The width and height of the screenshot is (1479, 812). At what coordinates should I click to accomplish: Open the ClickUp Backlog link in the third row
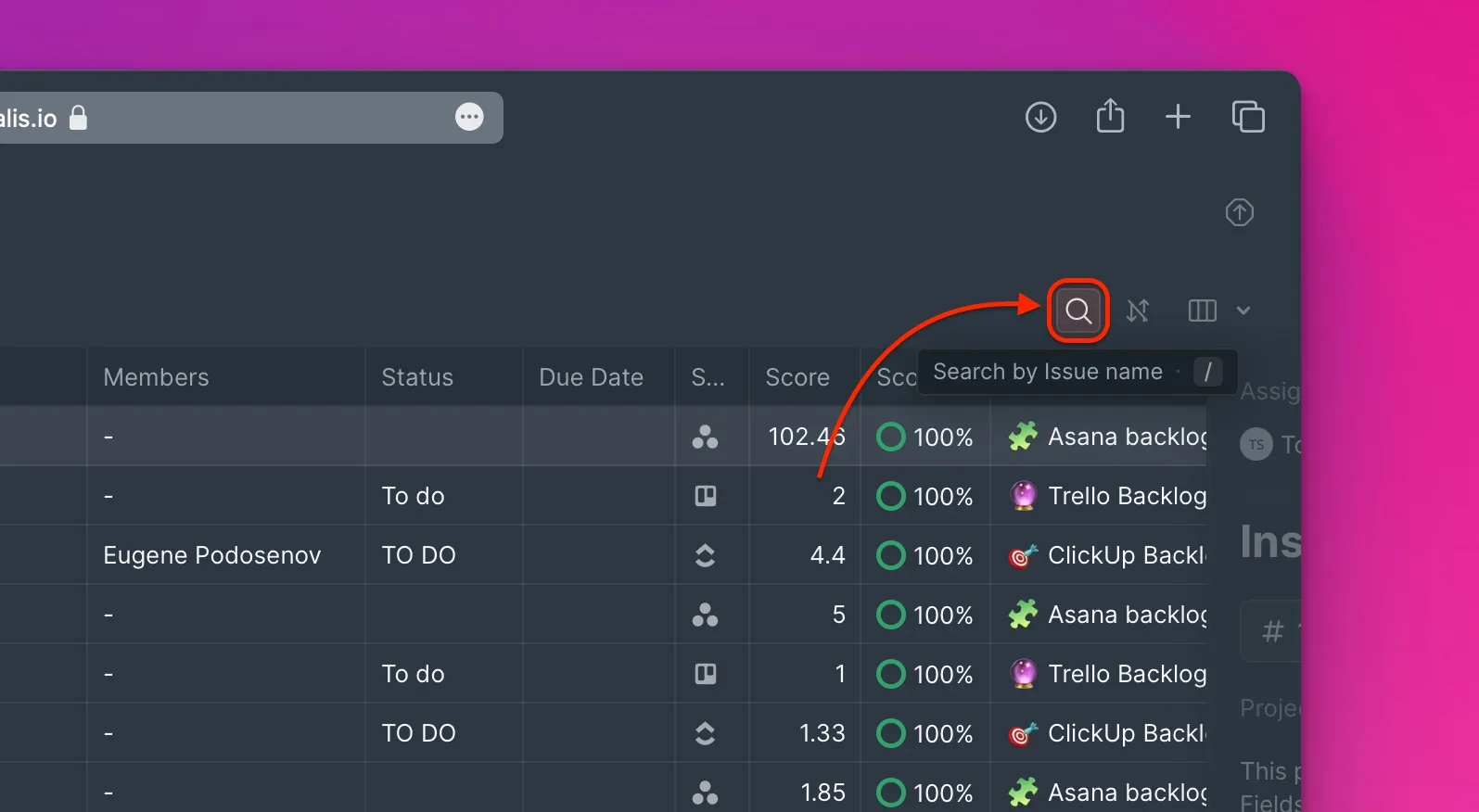pyautogui.click(x=1125, y=555)
